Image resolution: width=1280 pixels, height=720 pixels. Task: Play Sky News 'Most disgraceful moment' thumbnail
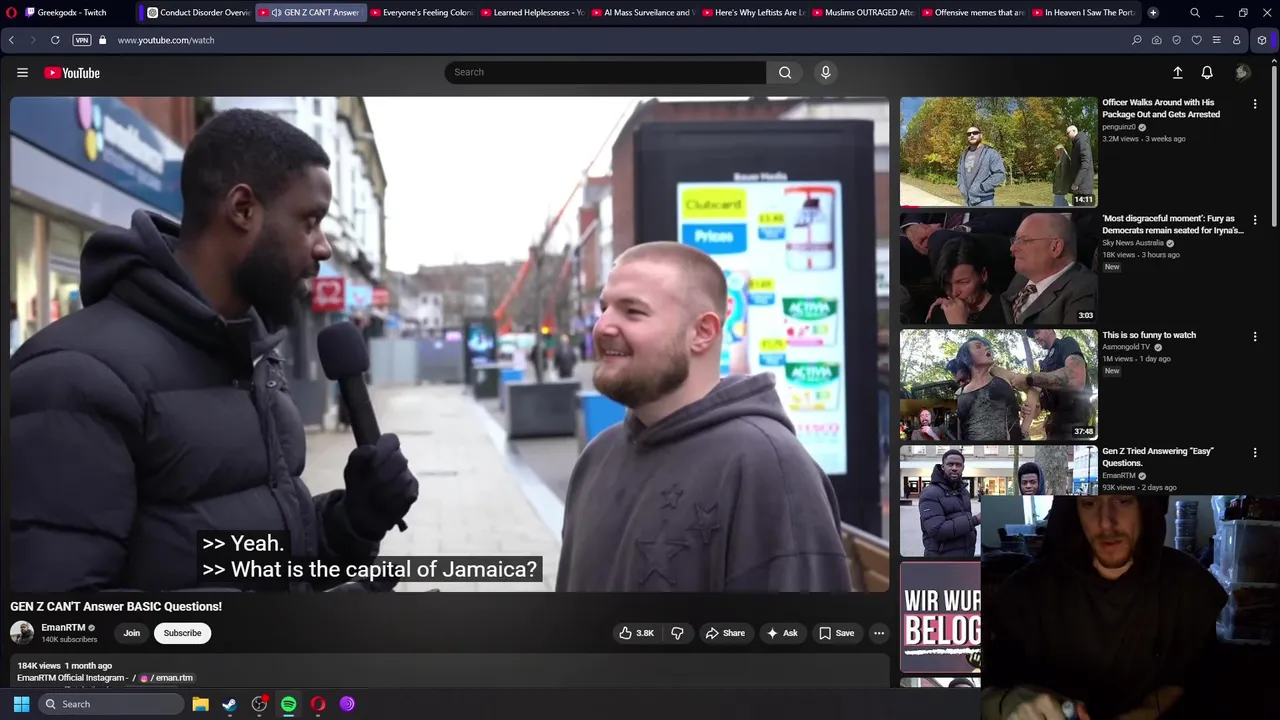(998, 268)
